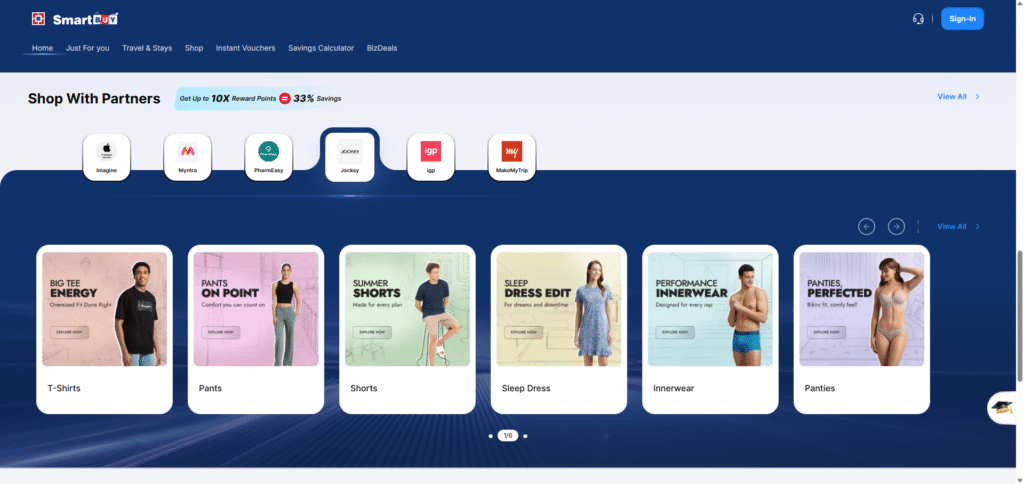Click Explore Now on Panties Perfected
The image size is (1024, 484).
(827, 332)
